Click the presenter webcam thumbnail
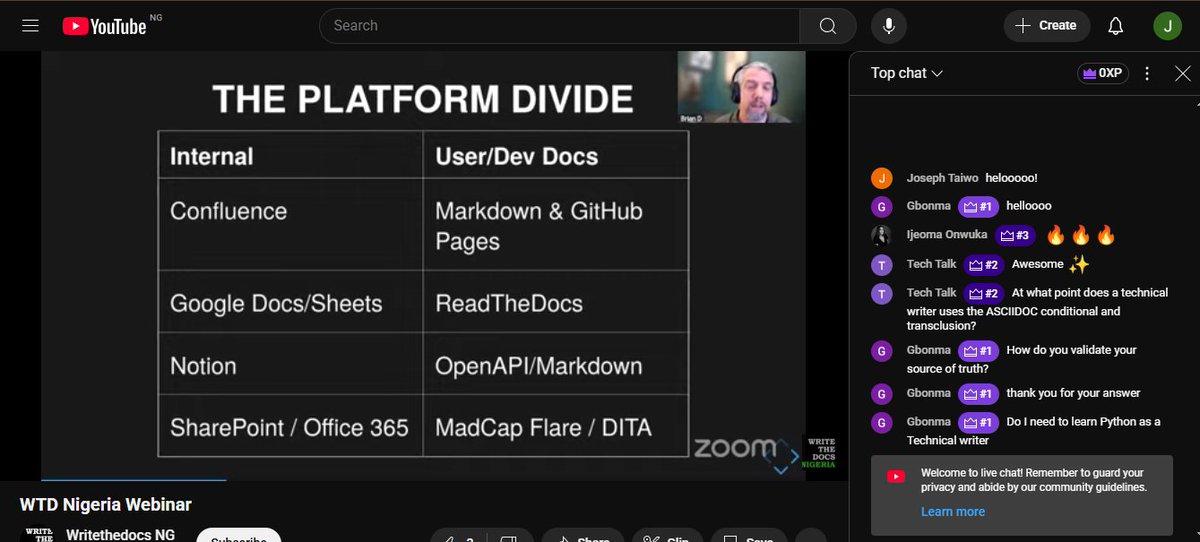Image resolution: width=1200 pixels, height=542 pixels. (x=741, y=87)
